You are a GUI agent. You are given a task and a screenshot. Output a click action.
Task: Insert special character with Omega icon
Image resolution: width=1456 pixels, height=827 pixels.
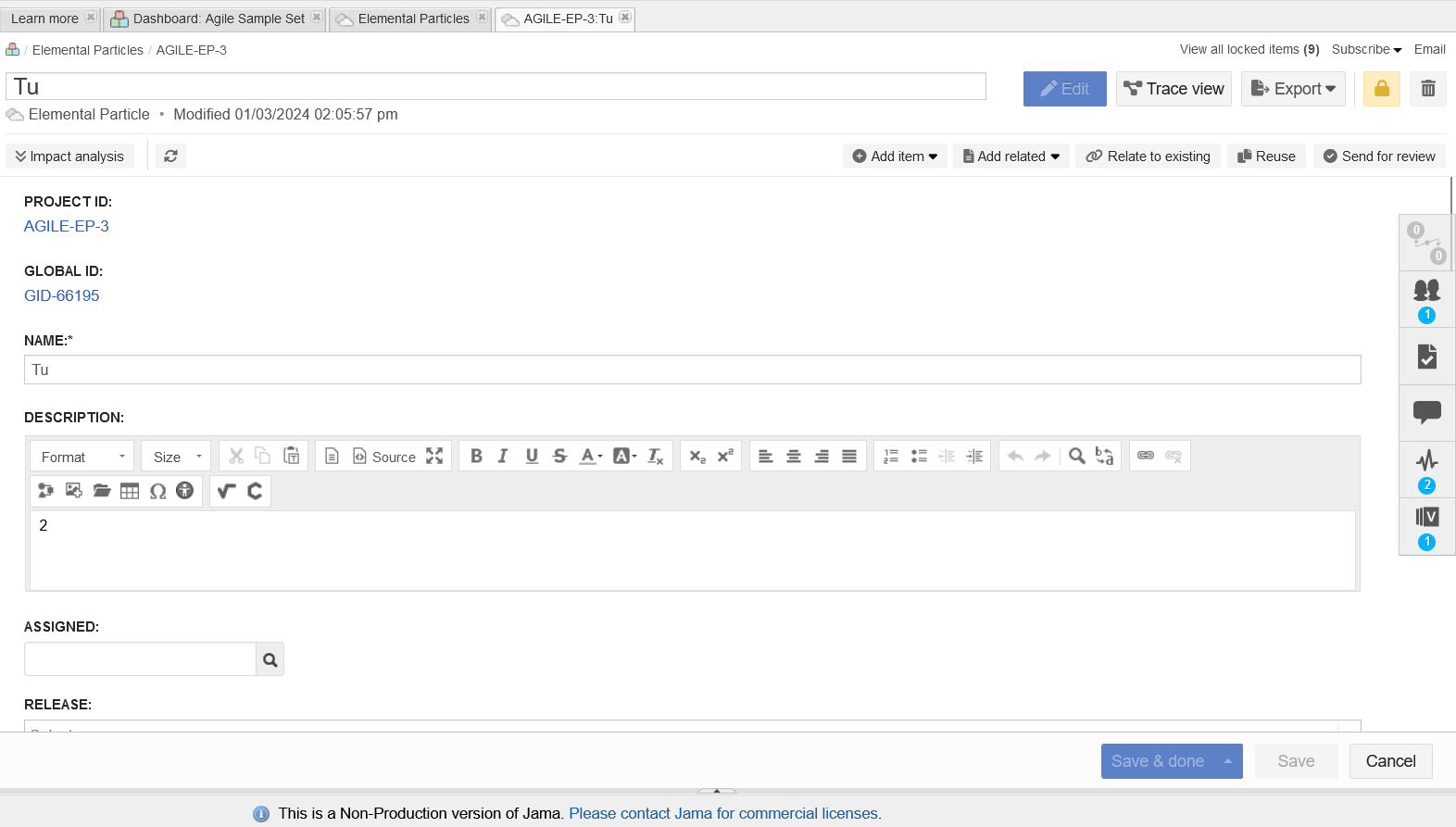click(x=157, y=491)
